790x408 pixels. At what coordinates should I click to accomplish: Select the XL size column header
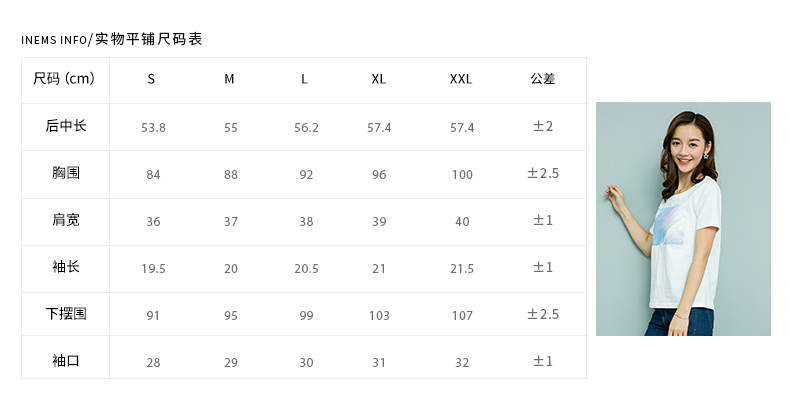tap(379, 79)
